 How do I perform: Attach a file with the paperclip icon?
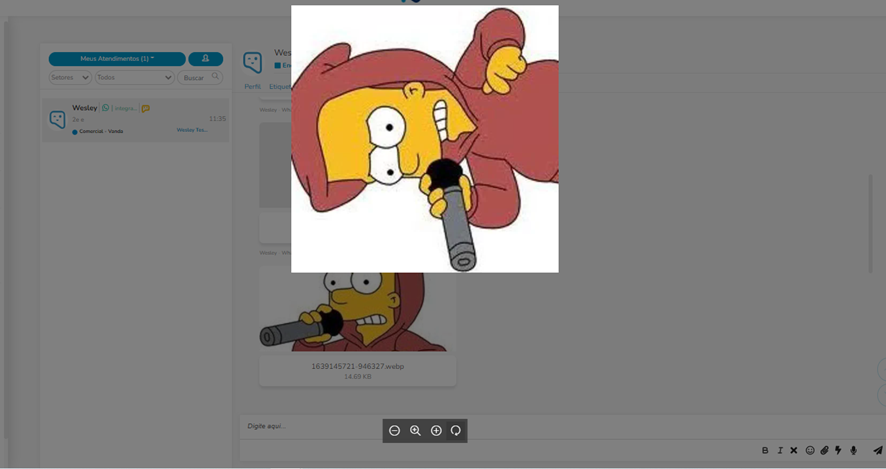(x=824, y=450)
